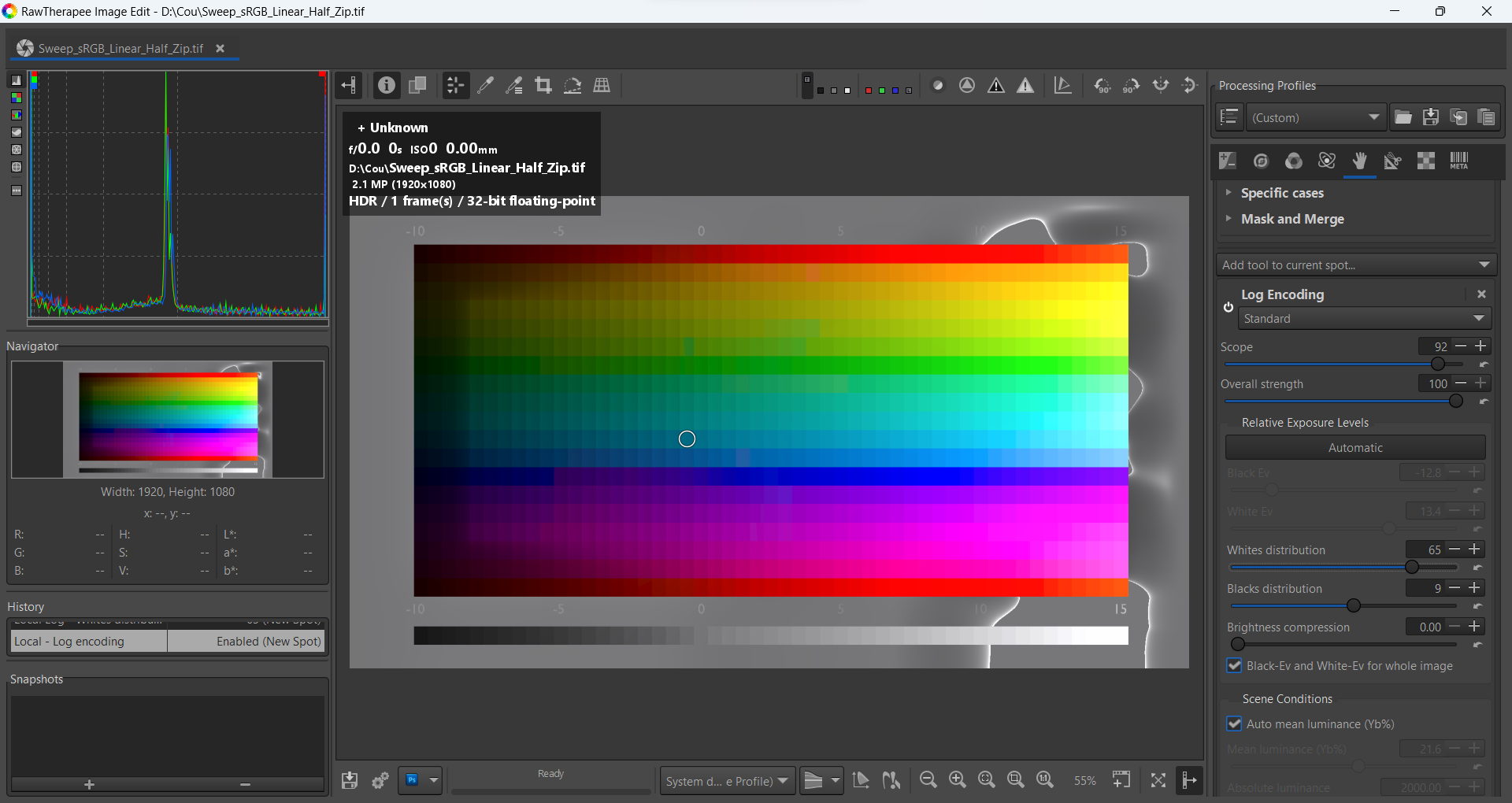
Task: Activate the perspective correction grid tool
Action: (602, 85)
